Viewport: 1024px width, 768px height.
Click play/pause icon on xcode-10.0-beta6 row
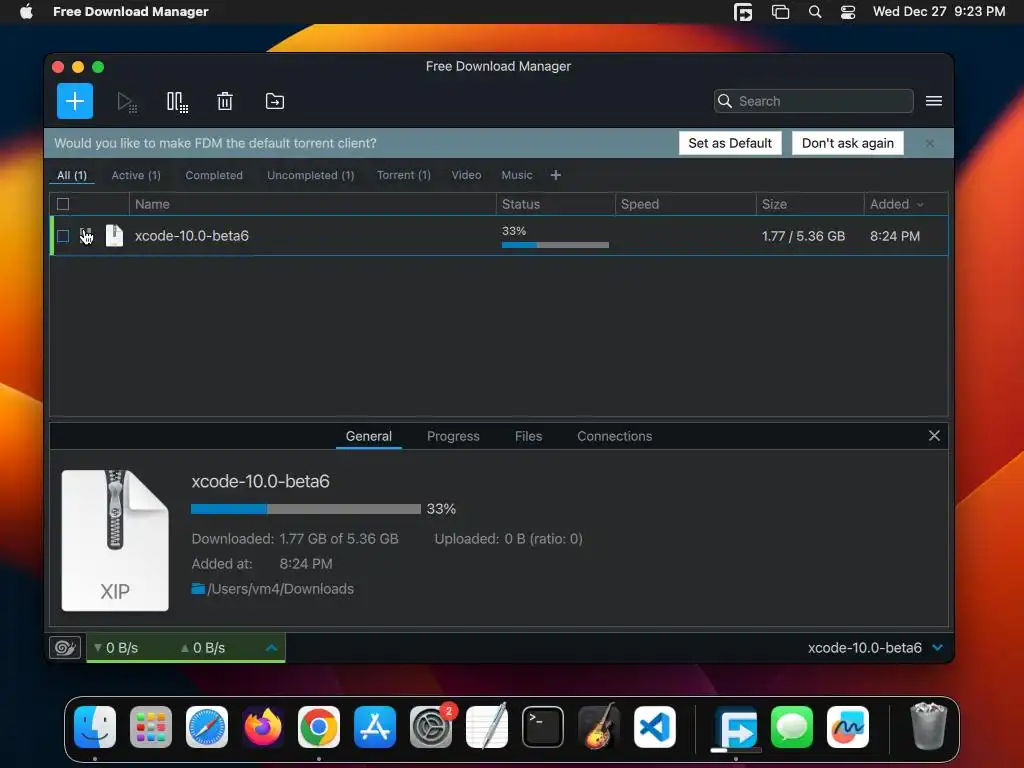(86, 236)
